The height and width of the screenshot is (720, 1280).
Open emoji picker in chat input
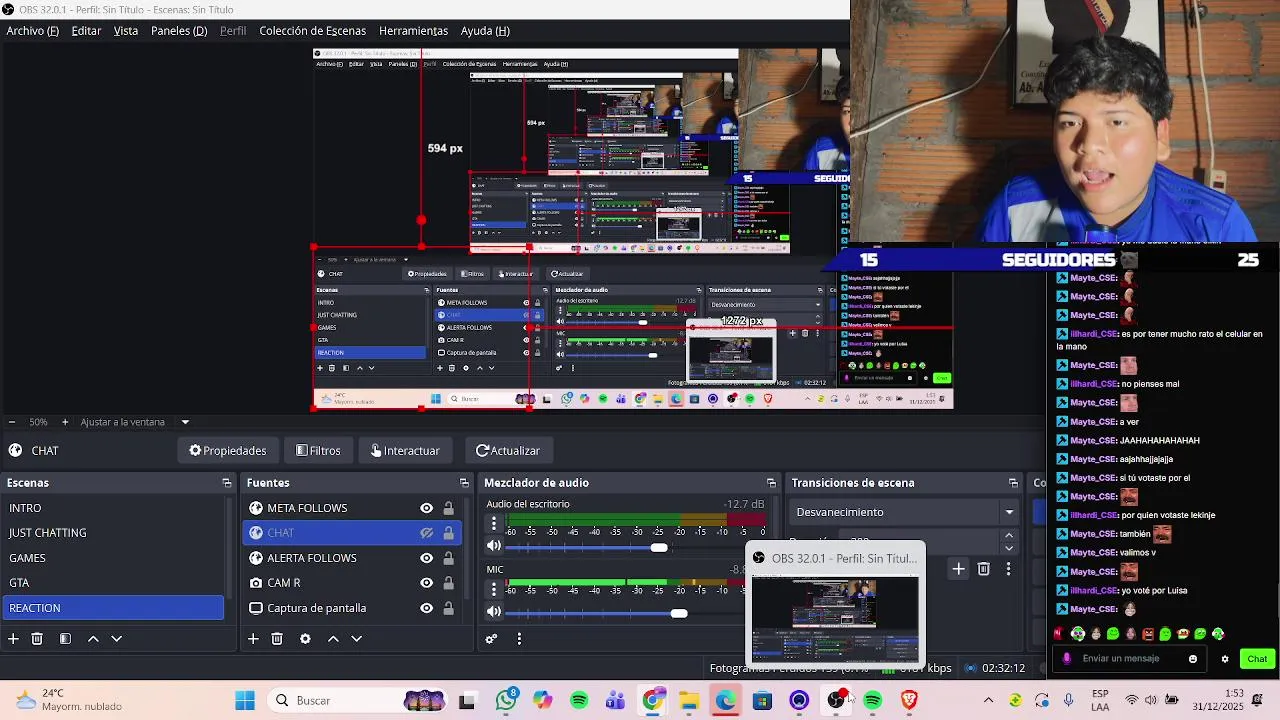click(1193, 659)
